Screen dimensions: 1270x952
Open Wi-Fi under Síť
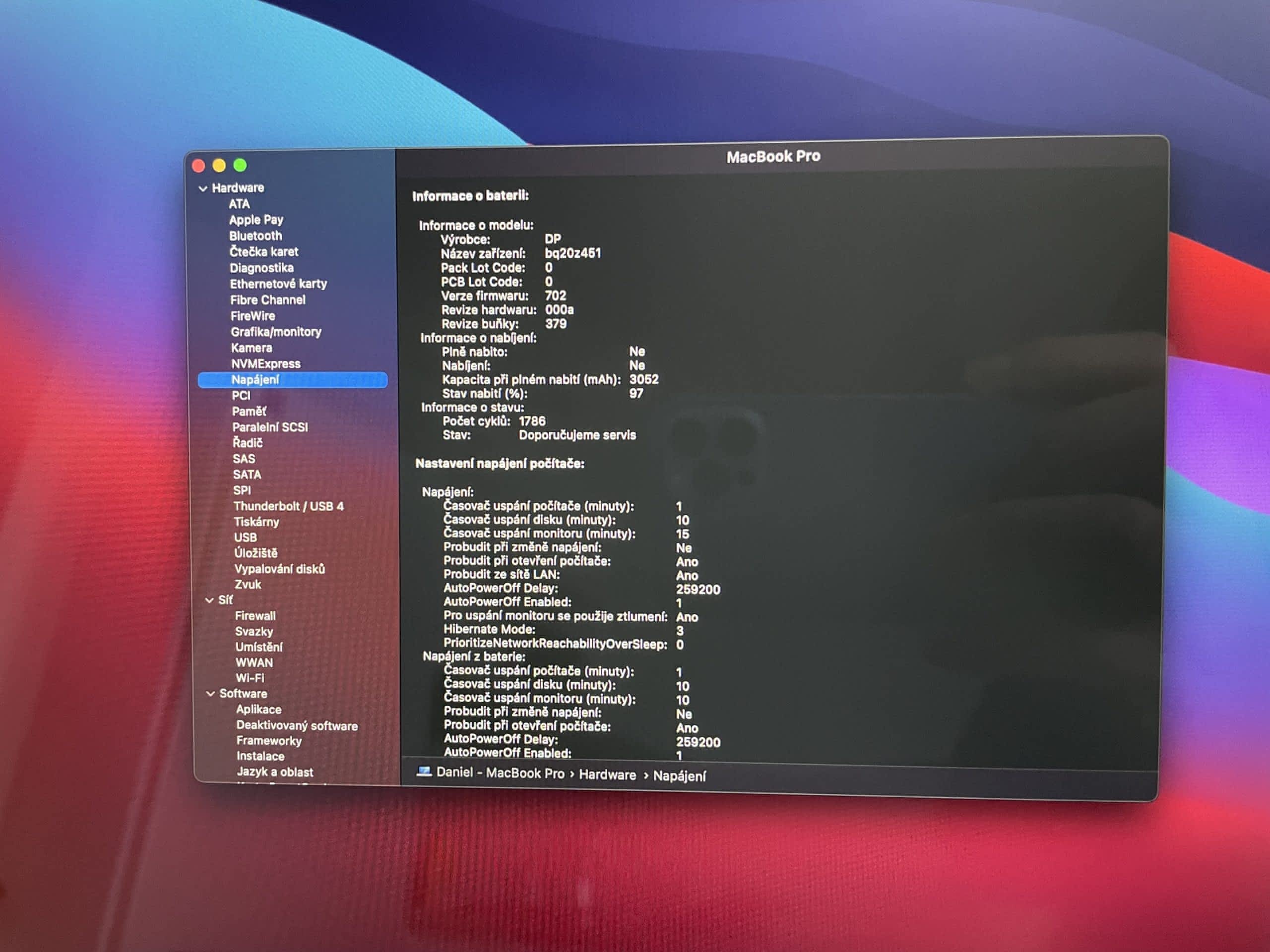(250, 678)
